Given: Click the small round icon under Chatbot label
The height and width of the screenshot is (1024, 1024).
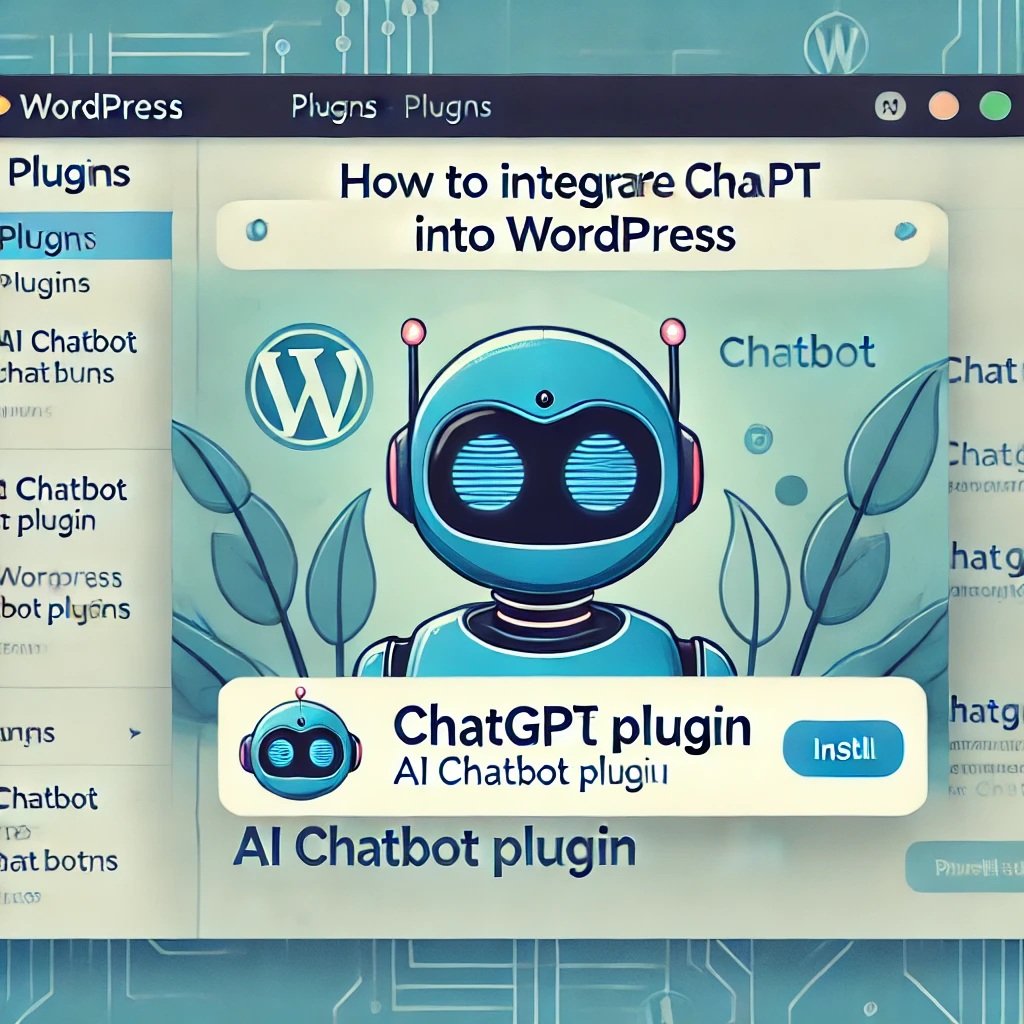Looking at the screenshot, I should pyautogui.click(x=758, y=439).
